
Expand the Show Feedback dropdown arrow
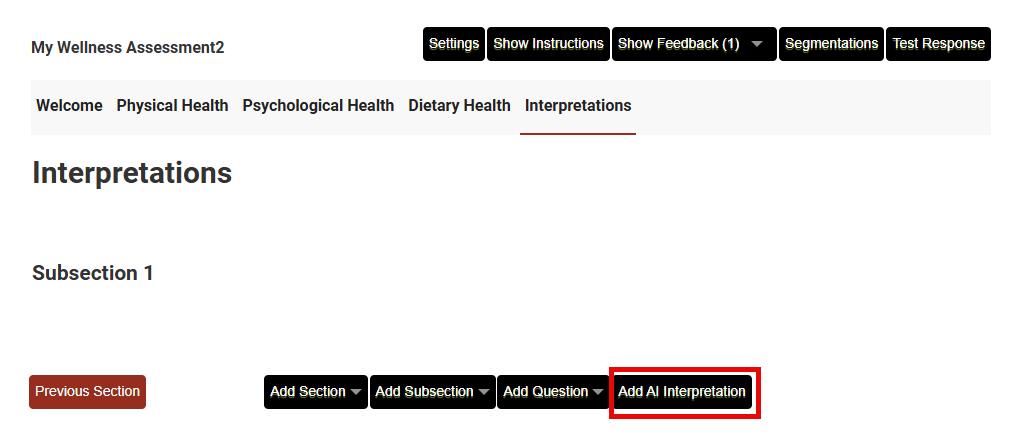(757, 44)
